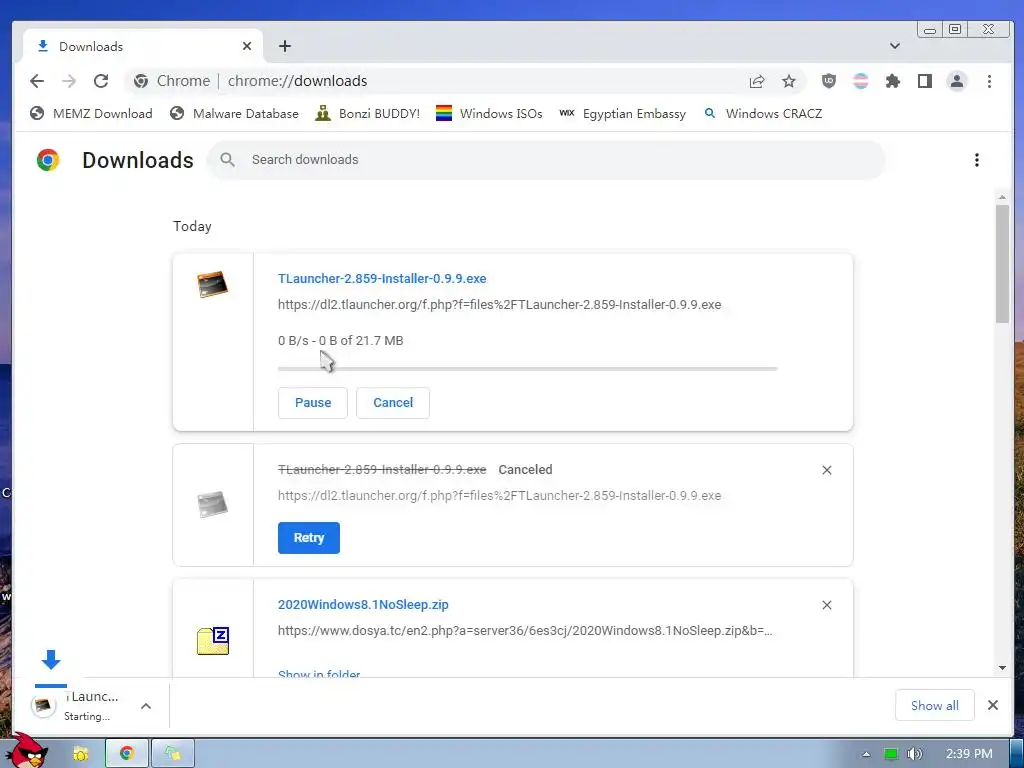
Task: Open the Downloads page three-dot menu
Action: [x=976, y=160]
